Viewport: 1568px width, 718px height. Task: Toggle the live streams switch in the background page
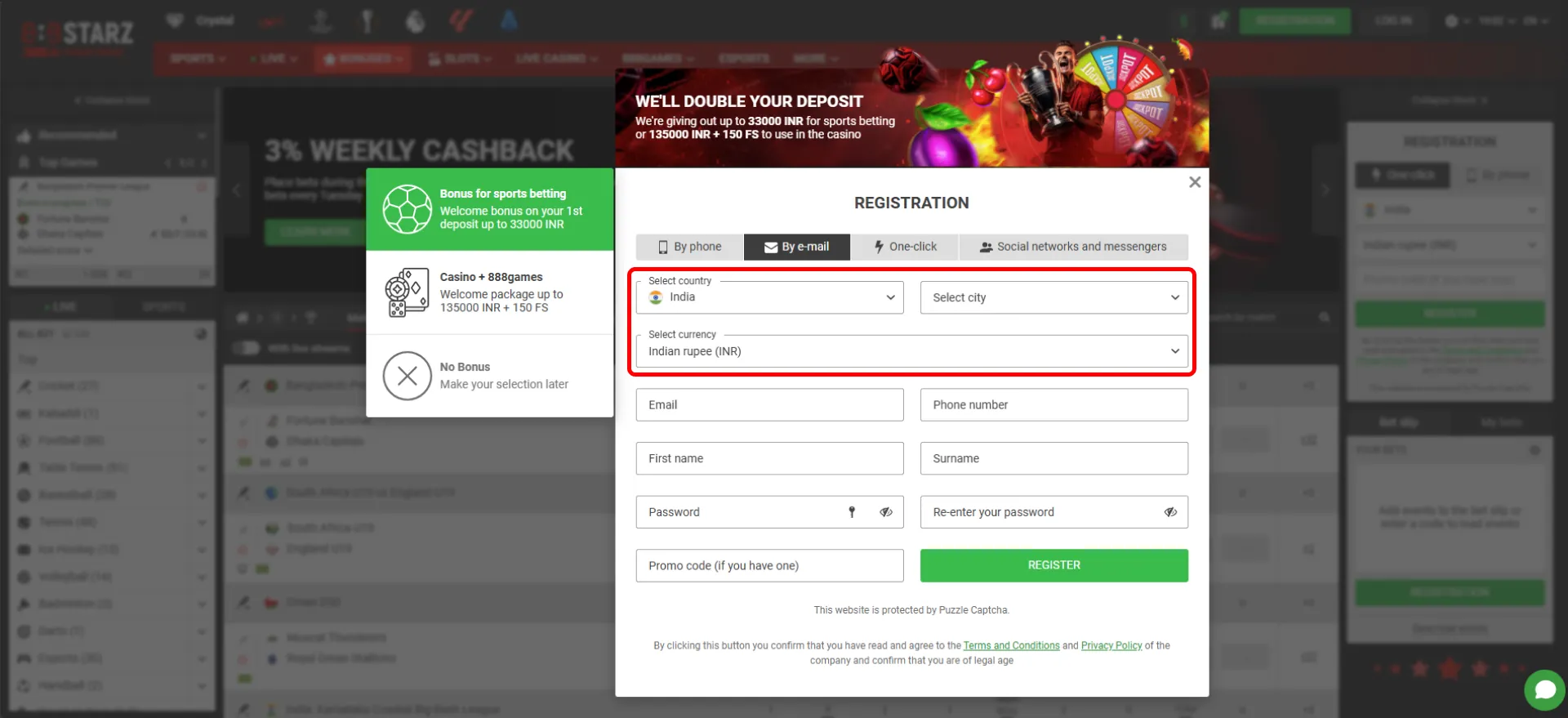click(246, 348)
